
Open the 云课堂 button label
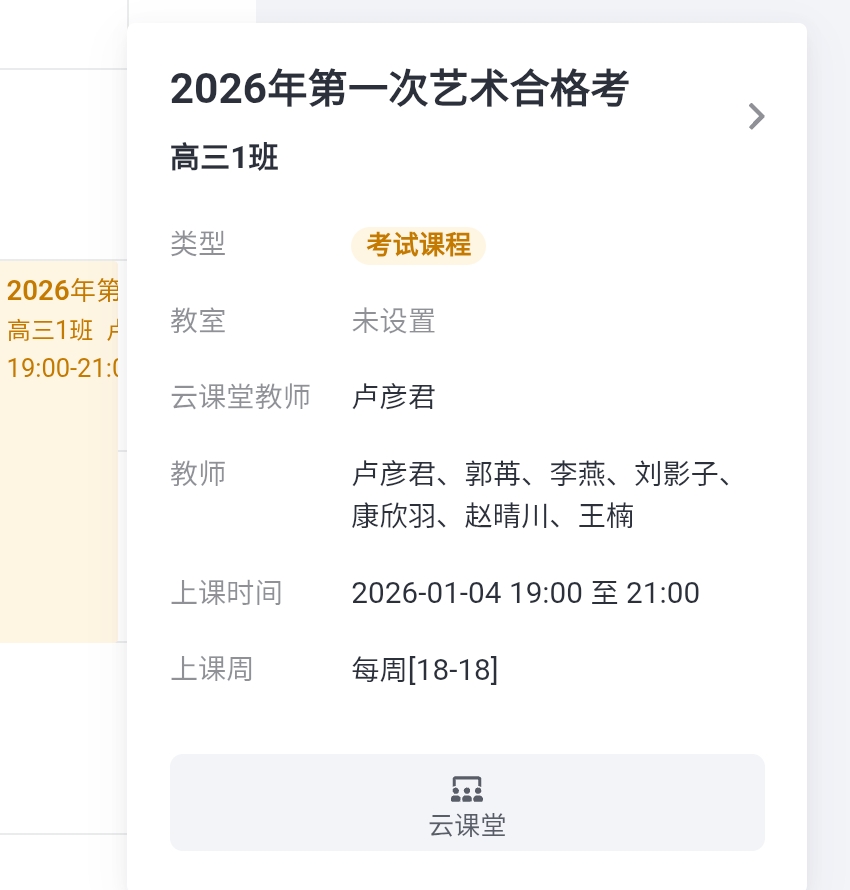[x=467, y=826]
